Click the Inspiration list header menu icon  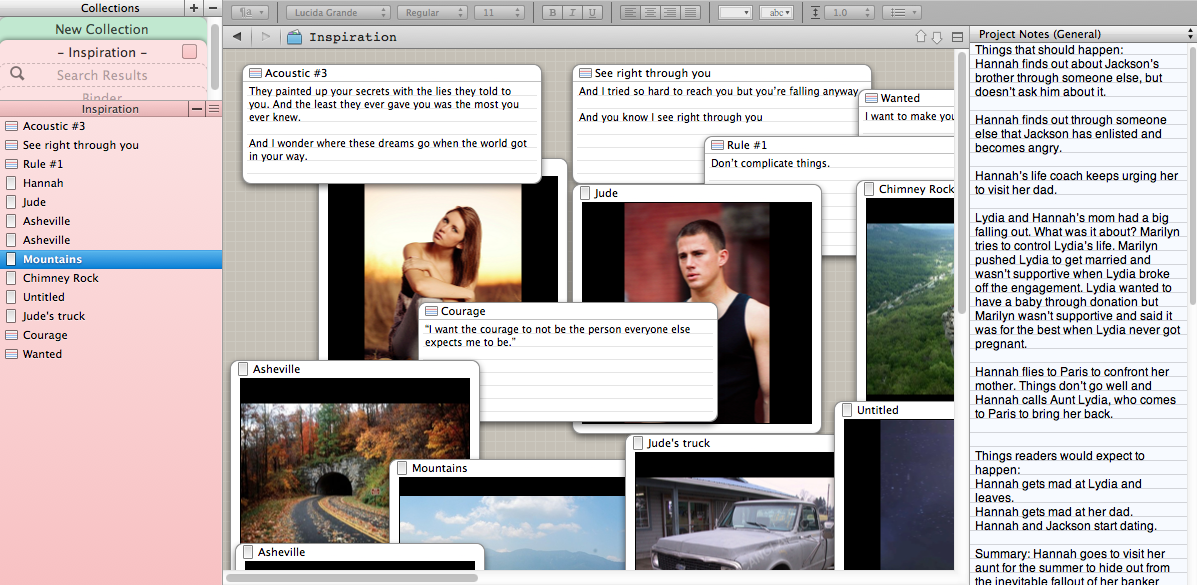pos(214,109)
